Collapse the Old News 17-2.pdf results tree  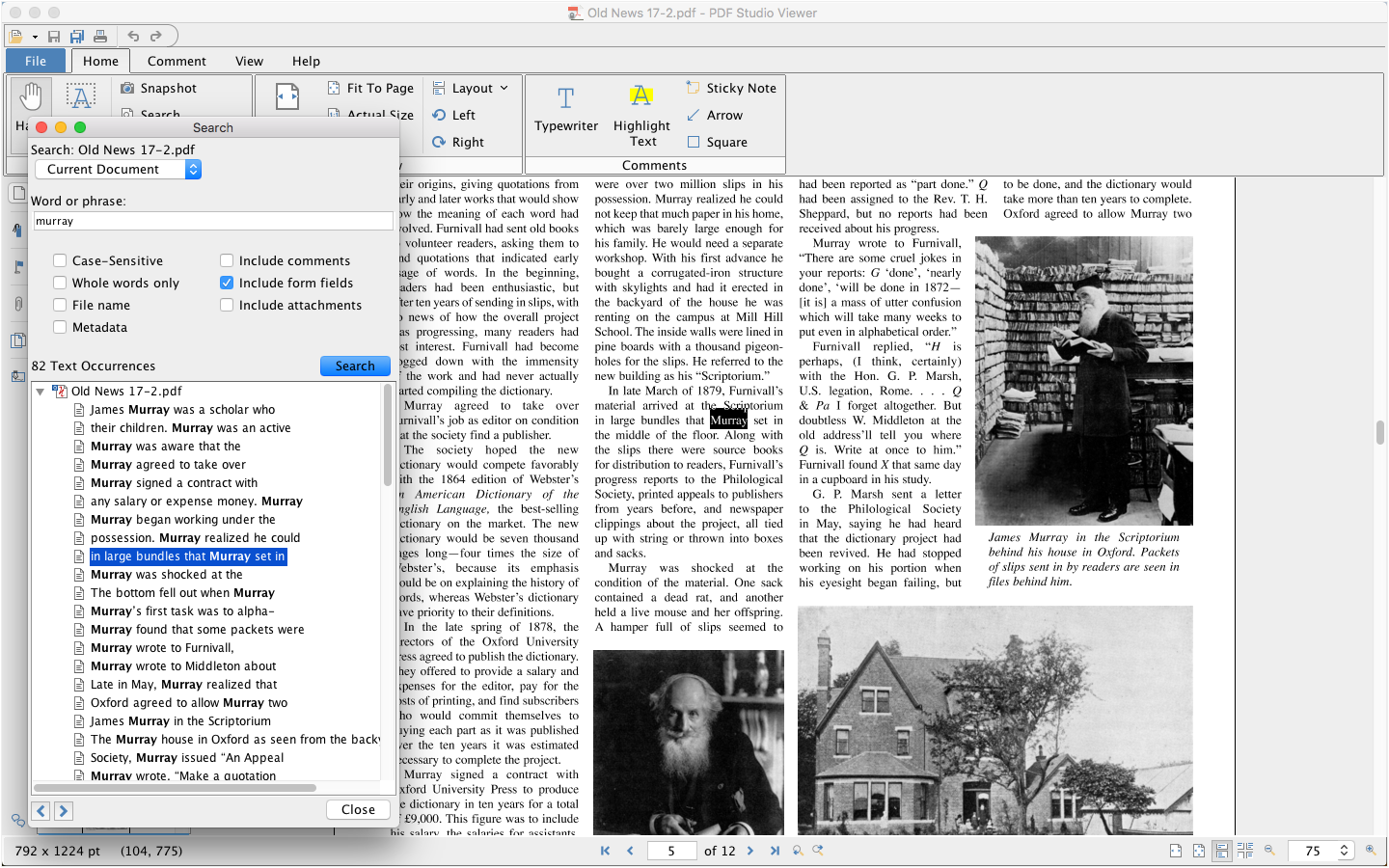click(41, 392)
